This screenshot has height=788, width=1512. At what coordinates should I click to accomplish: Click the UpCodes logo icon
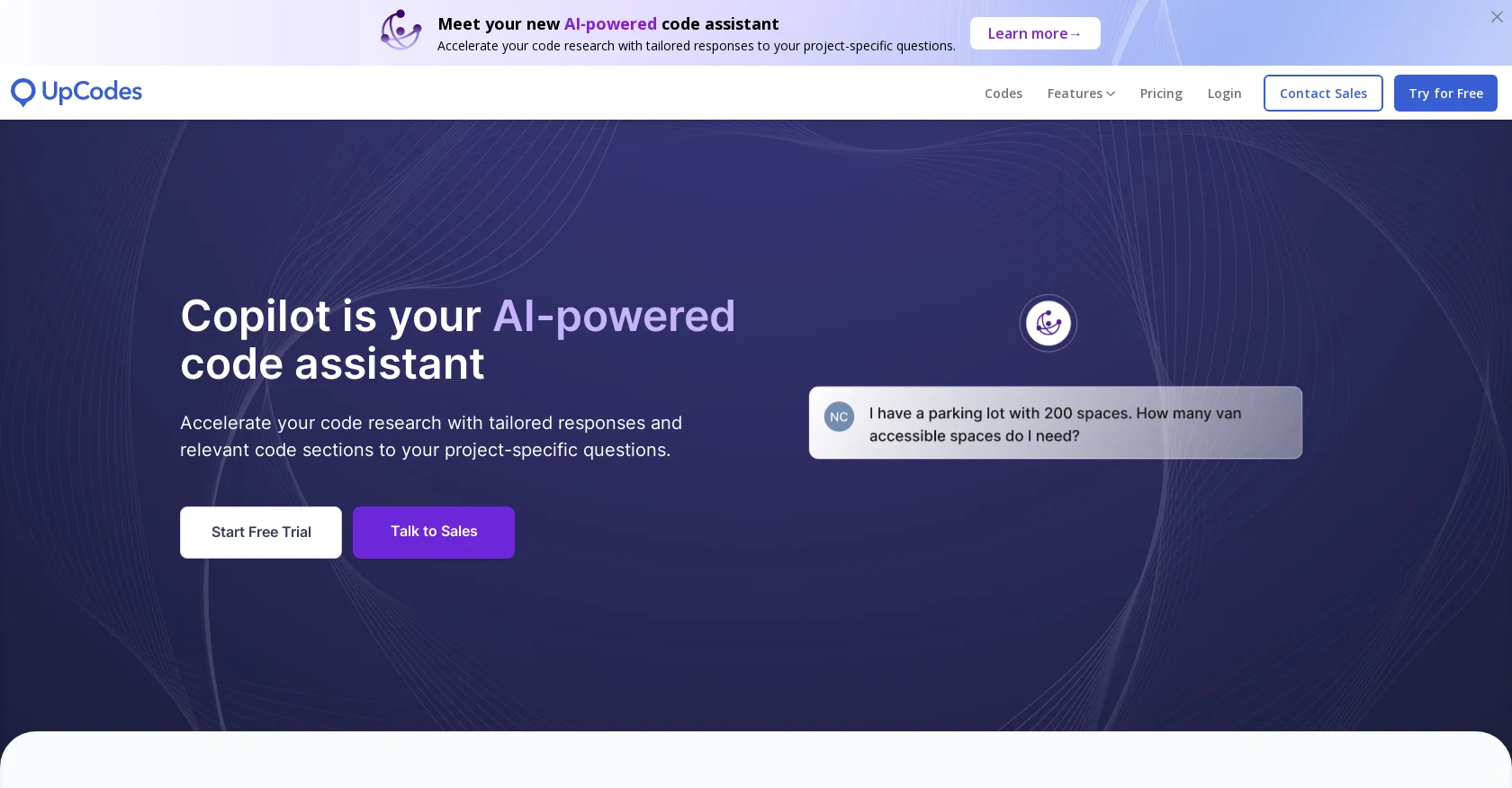23,92
